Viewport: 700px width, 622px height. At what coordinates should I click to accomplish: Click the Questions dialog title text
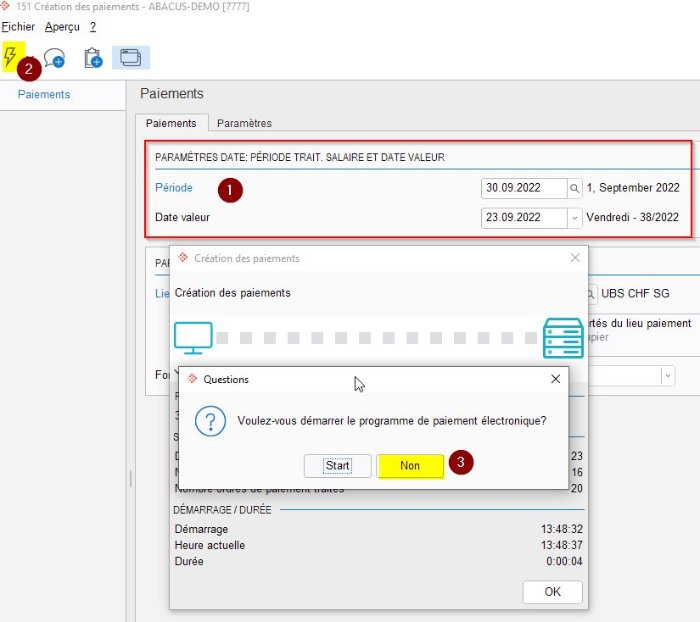point(226,380)
